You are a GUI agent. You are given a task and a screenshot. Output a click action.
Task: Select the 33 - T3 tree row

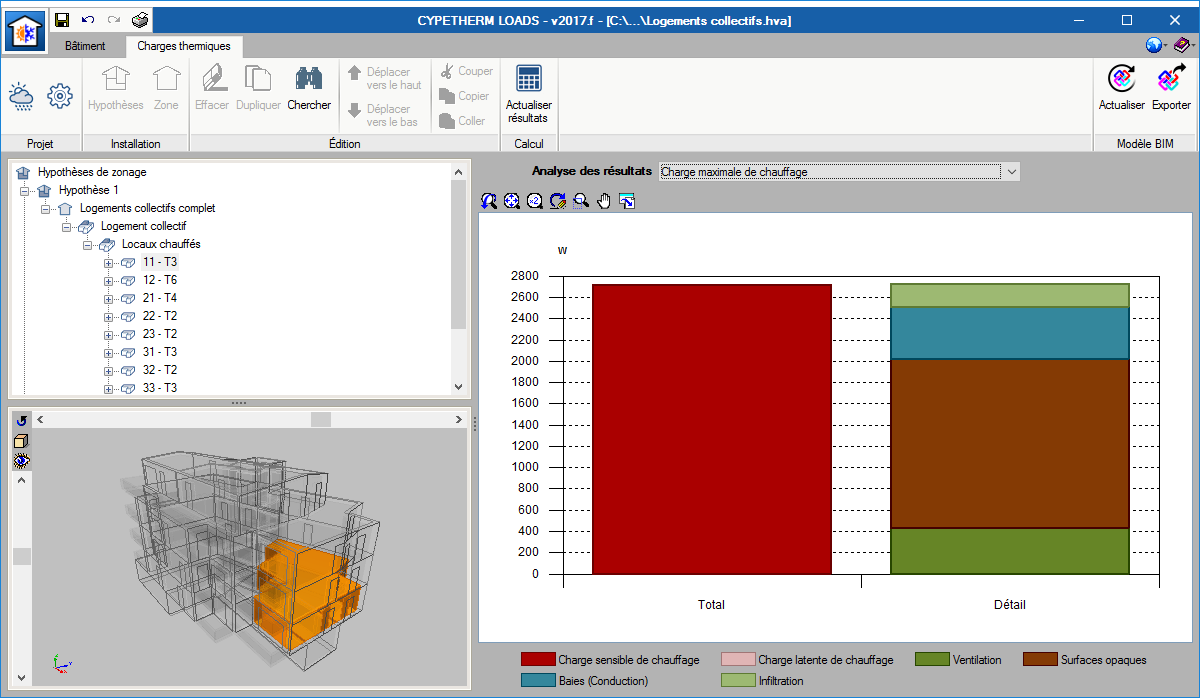click(x=159, y=388)
